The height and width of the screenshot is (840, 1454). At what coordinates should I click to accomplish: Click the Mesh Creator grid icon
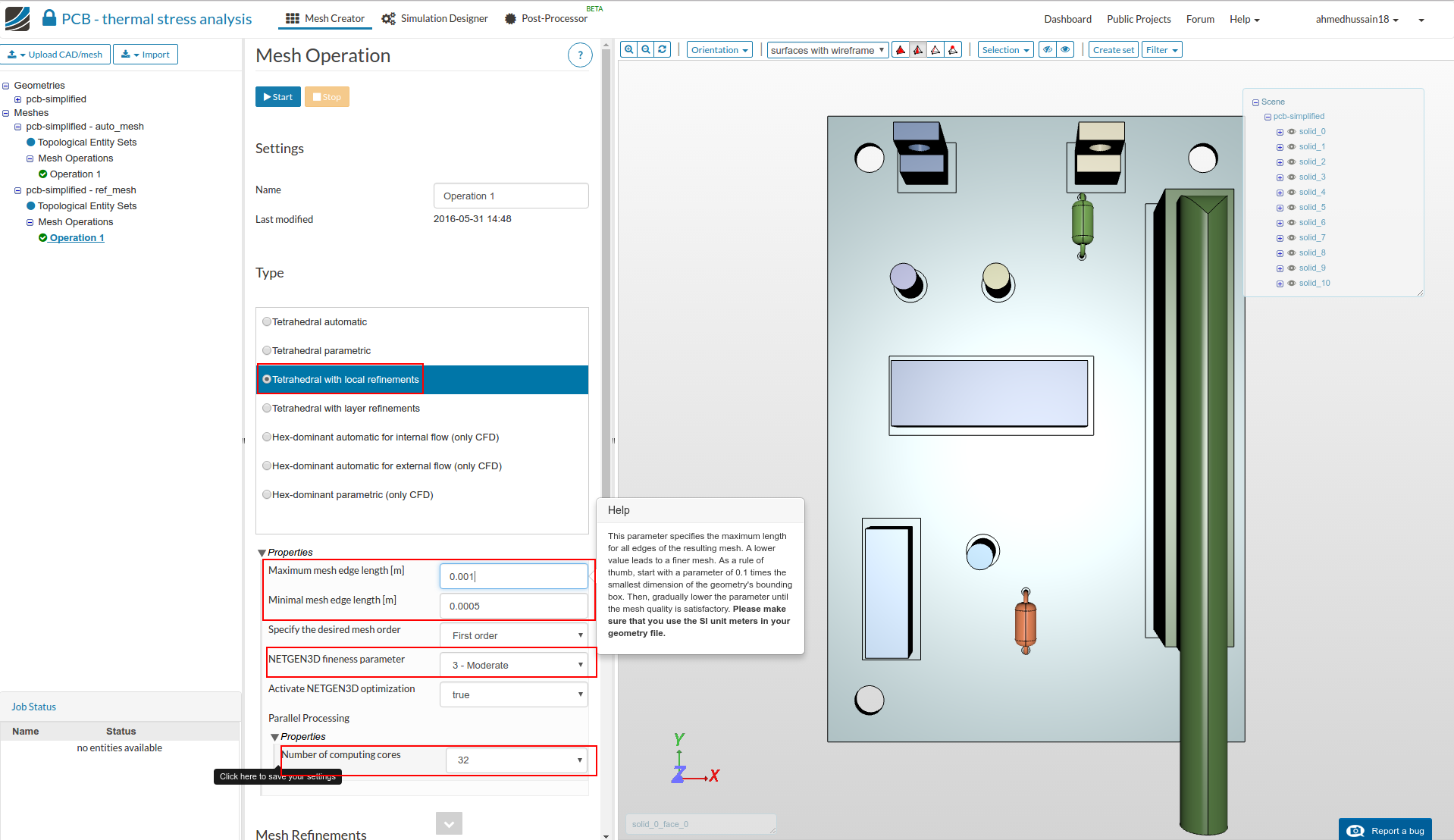pyautogui.click(x=293, y=19)
